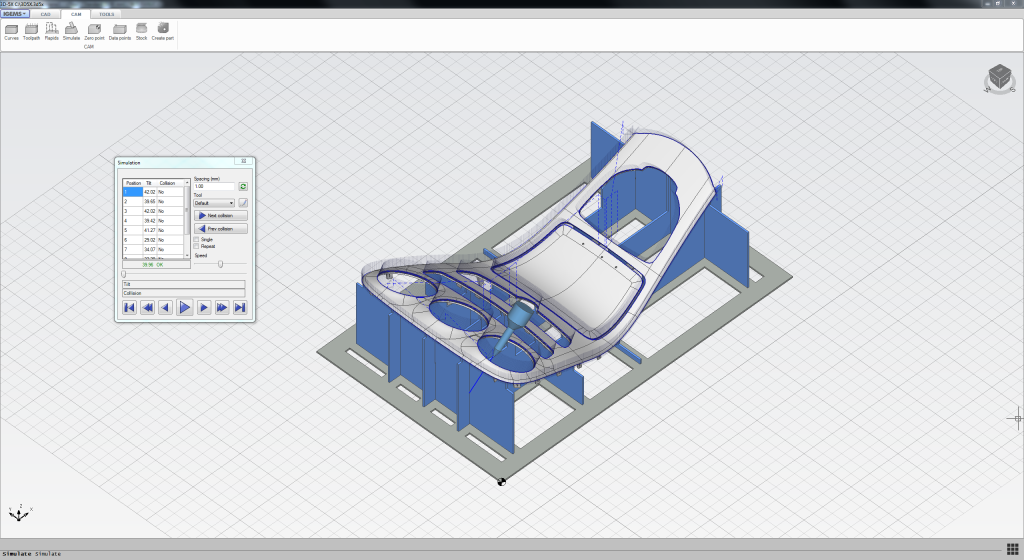This screenshot has height=560, width=1024.
Task: Select position row 6 with tilt 29.02
Action: (153, 240)
